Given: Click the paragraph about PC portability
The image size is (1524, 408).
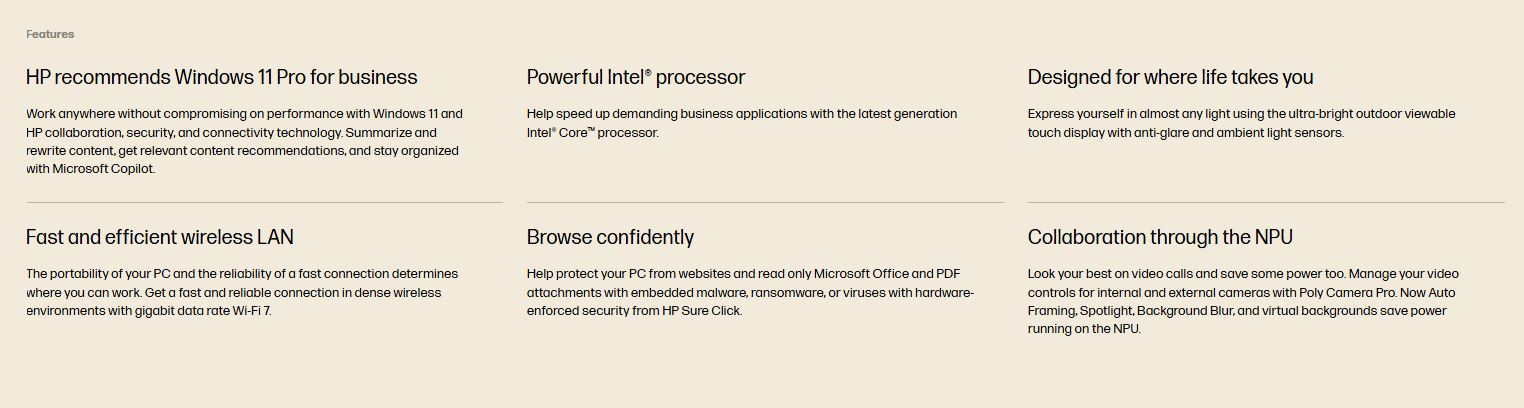Looking at the screenshot, I should (241, 292).
